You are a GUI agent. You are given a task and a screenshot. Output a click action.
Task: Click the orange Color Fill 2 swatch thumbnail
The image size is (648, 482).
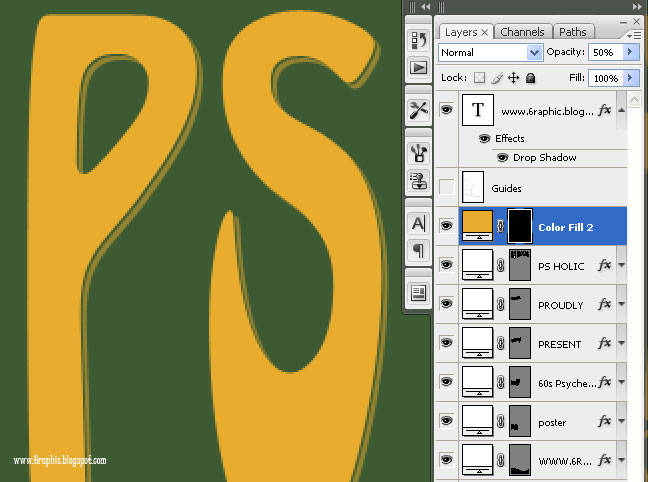click(x=477, y=226)
